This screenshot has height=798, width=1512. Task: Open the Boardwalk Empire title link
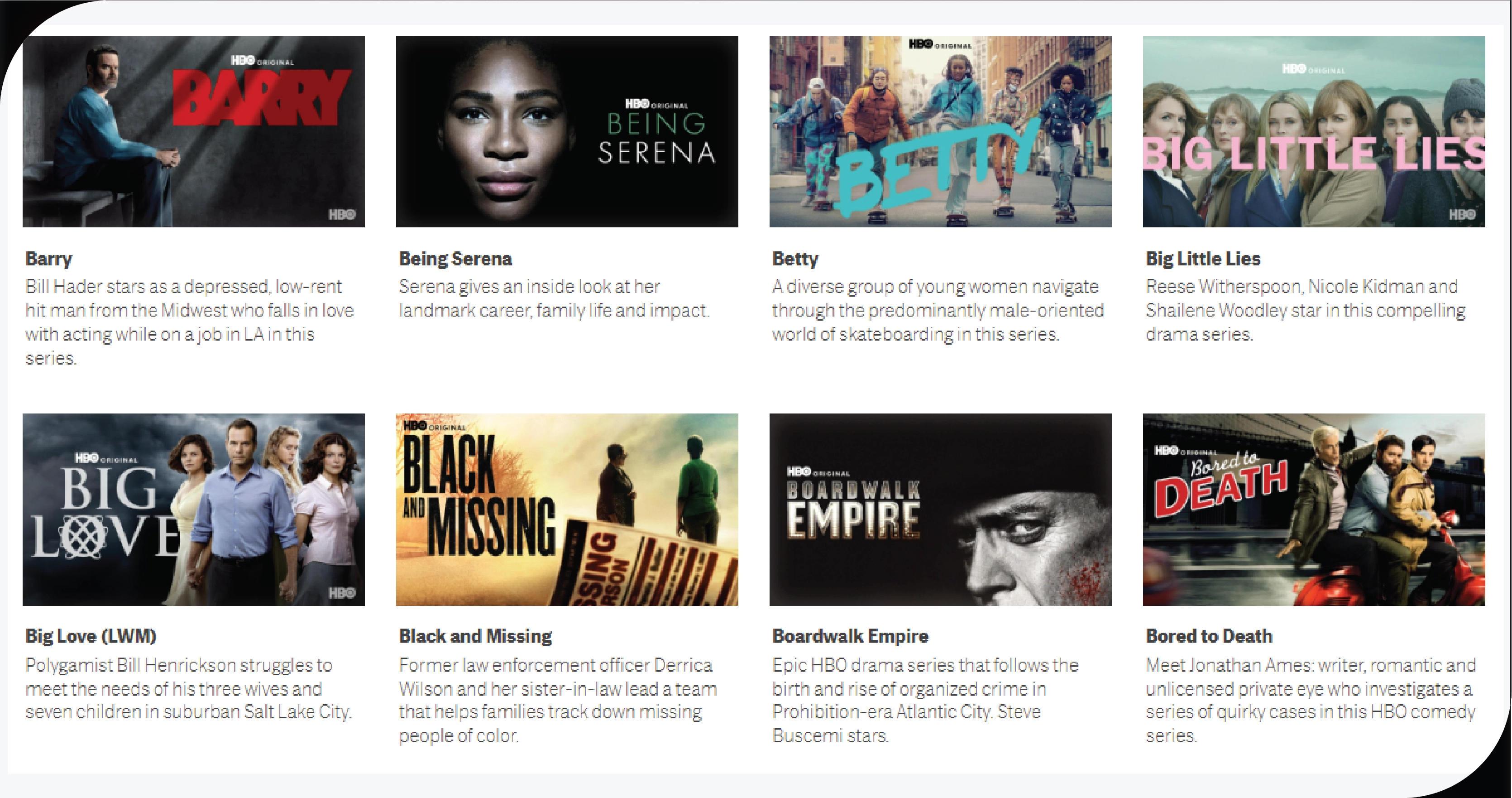click(851, 636)
